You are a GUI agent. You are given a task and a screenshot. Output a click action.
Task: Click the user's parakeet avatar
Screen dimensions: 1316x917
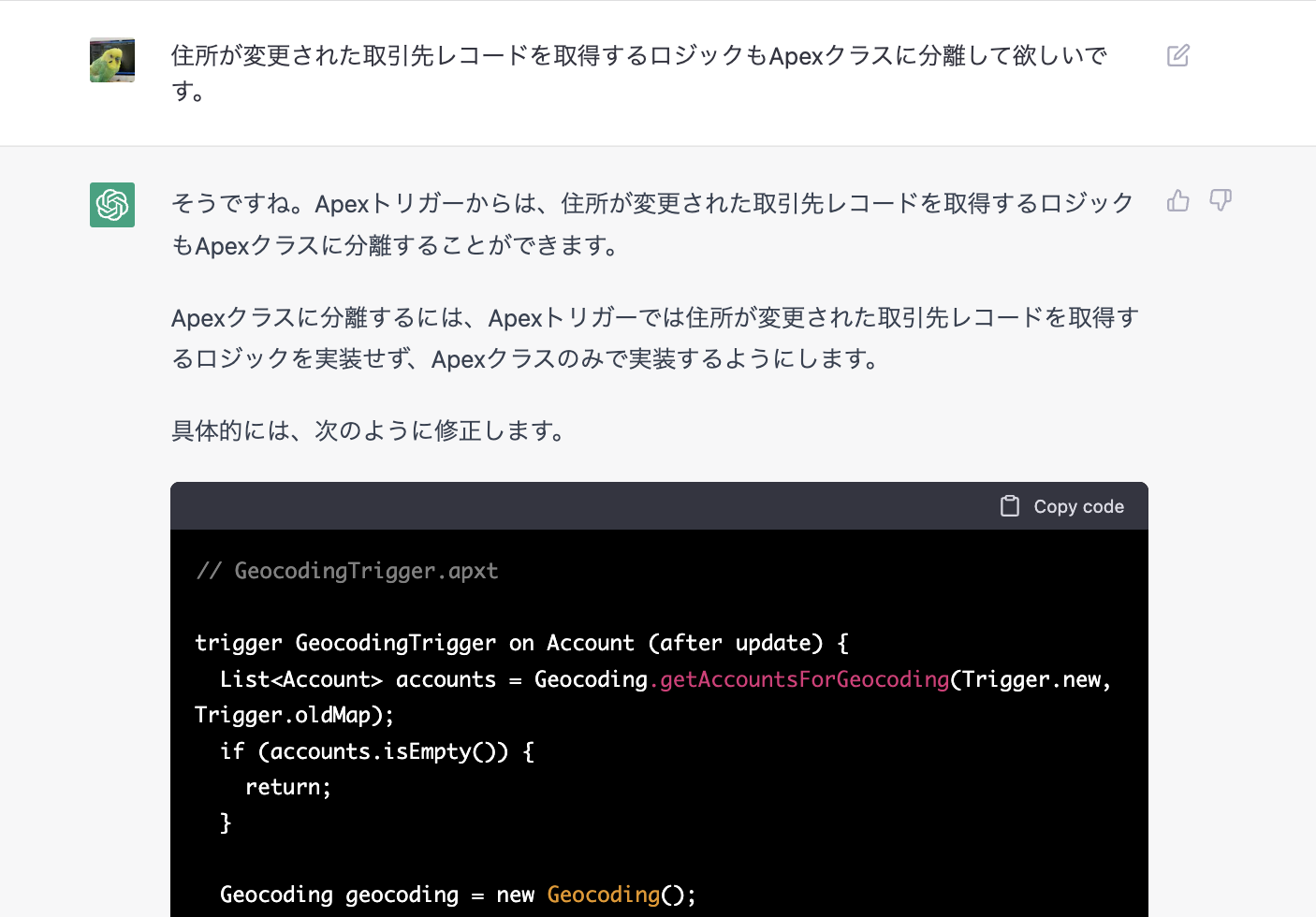coord(112,60)
